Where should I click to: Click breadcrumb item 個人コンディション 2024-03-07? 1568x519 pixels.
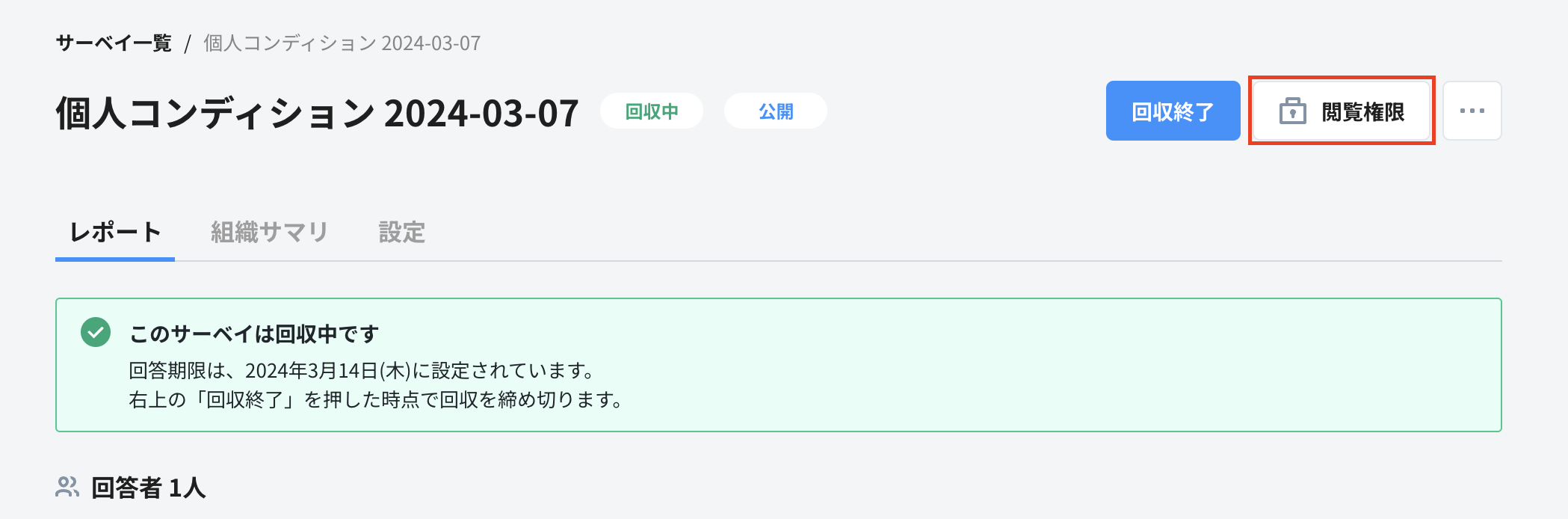tap(341, 43)
